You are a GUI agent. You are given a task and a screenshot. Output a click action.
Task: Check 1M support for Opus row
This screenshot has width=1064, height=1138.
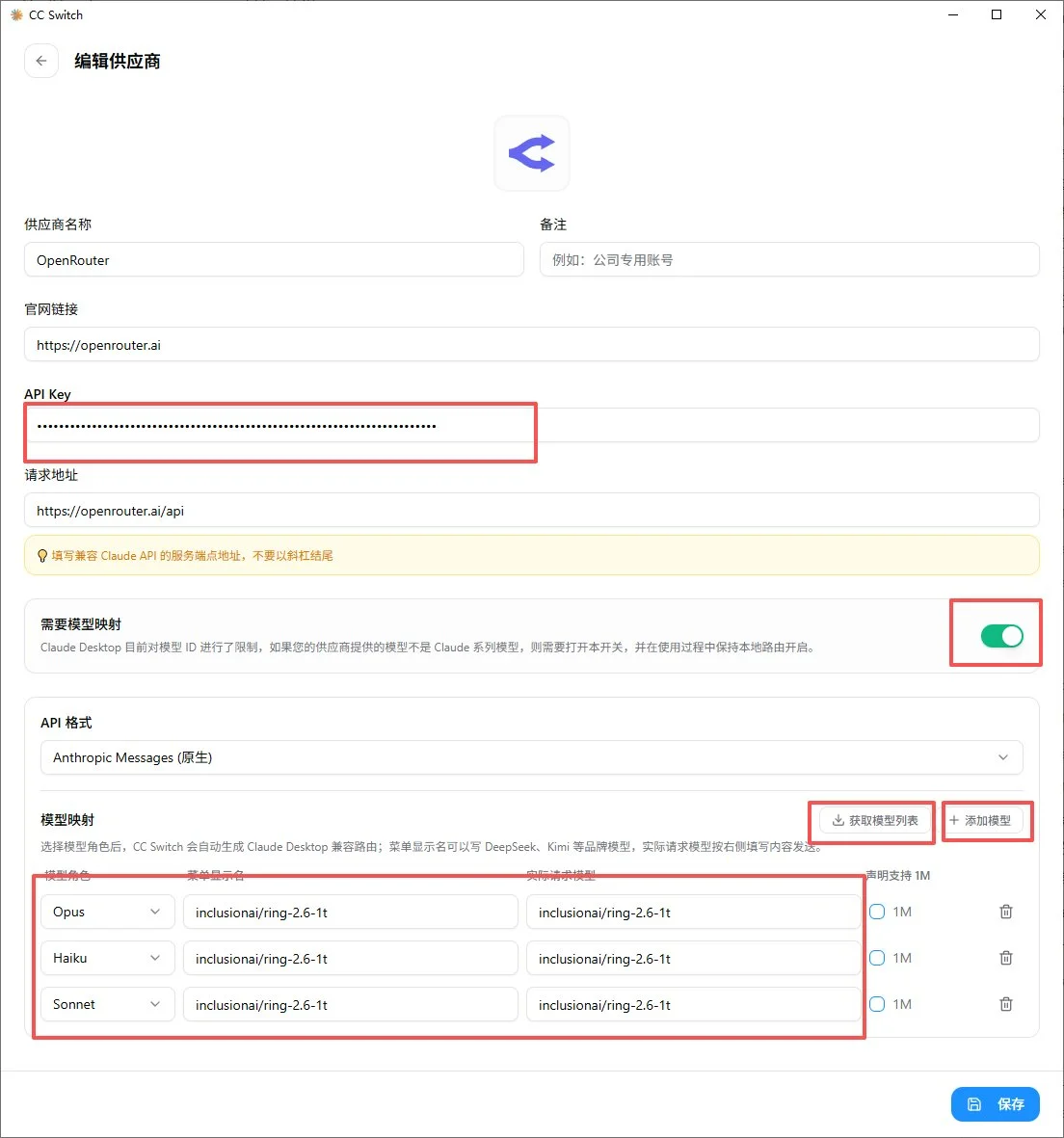pyautogui.click(x=877, y=912)
